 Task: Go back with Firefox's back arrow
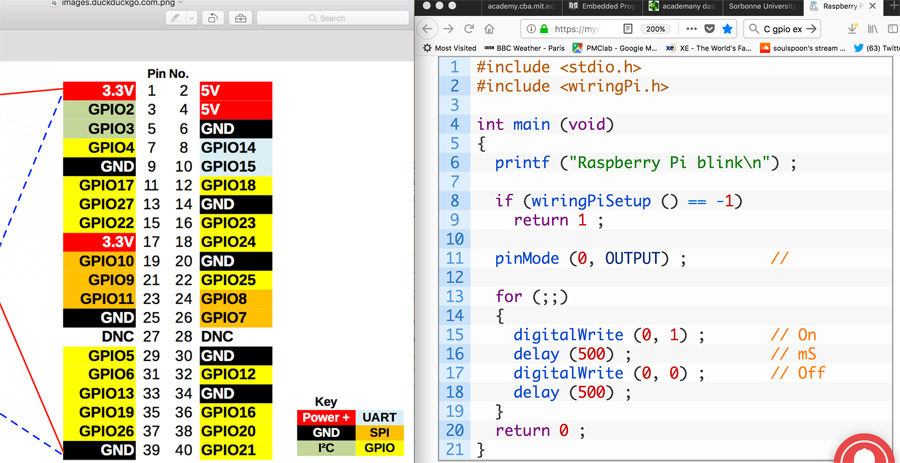428,29
